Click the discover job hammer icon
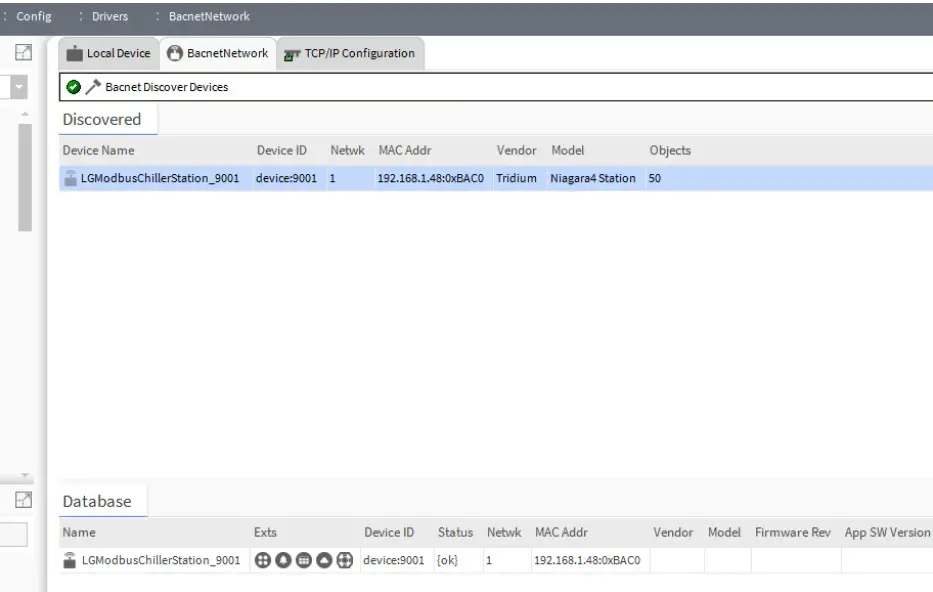 93,87
